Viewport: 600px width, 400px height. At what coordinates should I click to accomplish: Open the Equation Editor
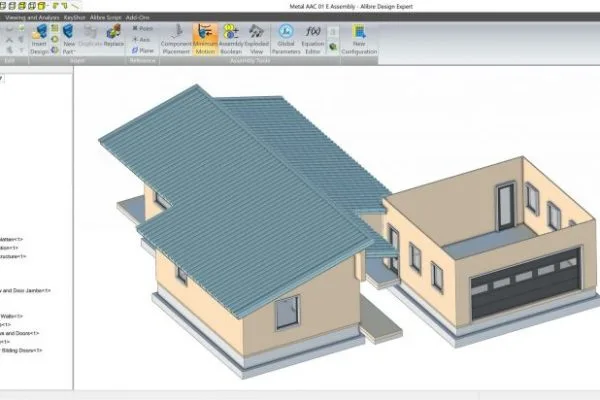(313, 39)
